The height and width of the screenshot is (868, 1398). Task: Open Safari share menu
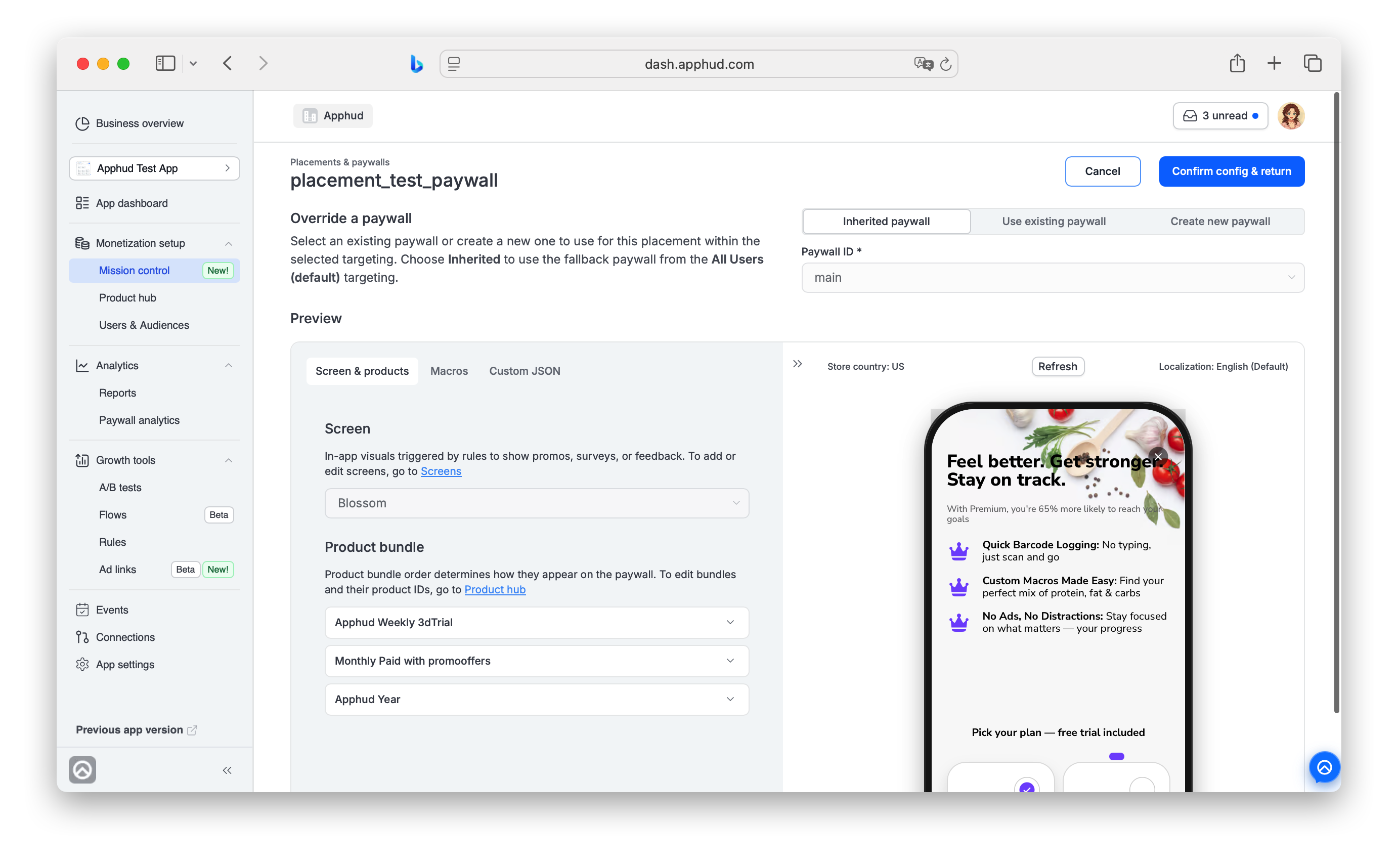[1237, 63]
